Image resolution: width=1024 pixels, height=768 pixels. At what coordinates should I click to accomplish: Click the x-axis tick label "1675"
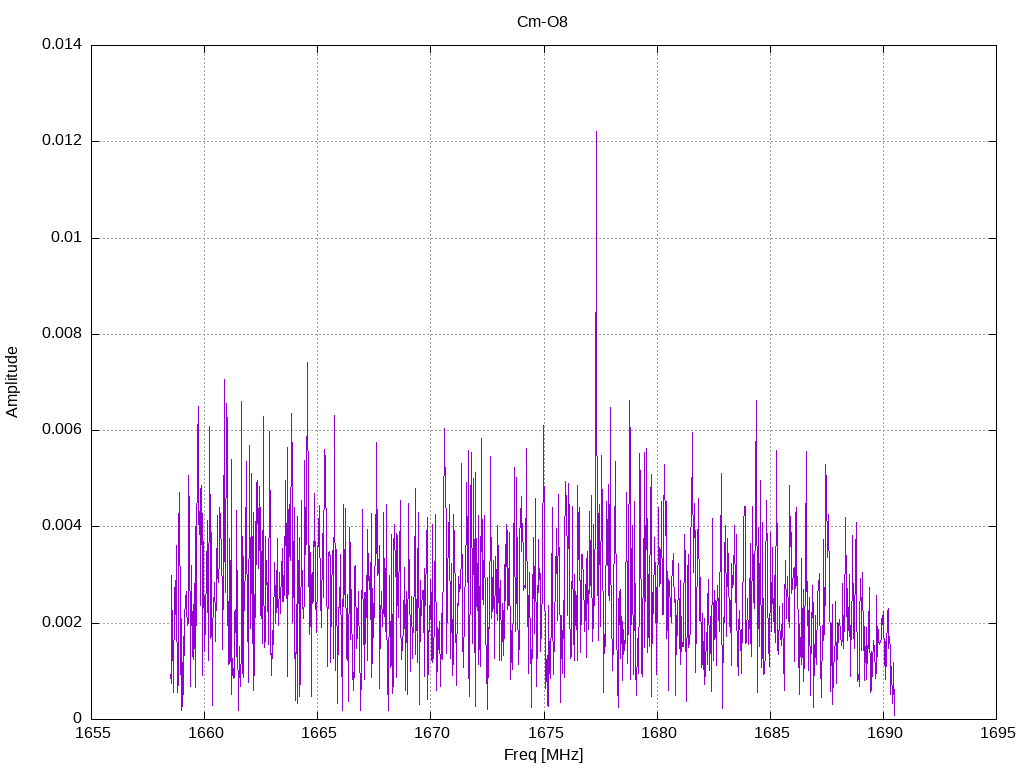[545, 733]
